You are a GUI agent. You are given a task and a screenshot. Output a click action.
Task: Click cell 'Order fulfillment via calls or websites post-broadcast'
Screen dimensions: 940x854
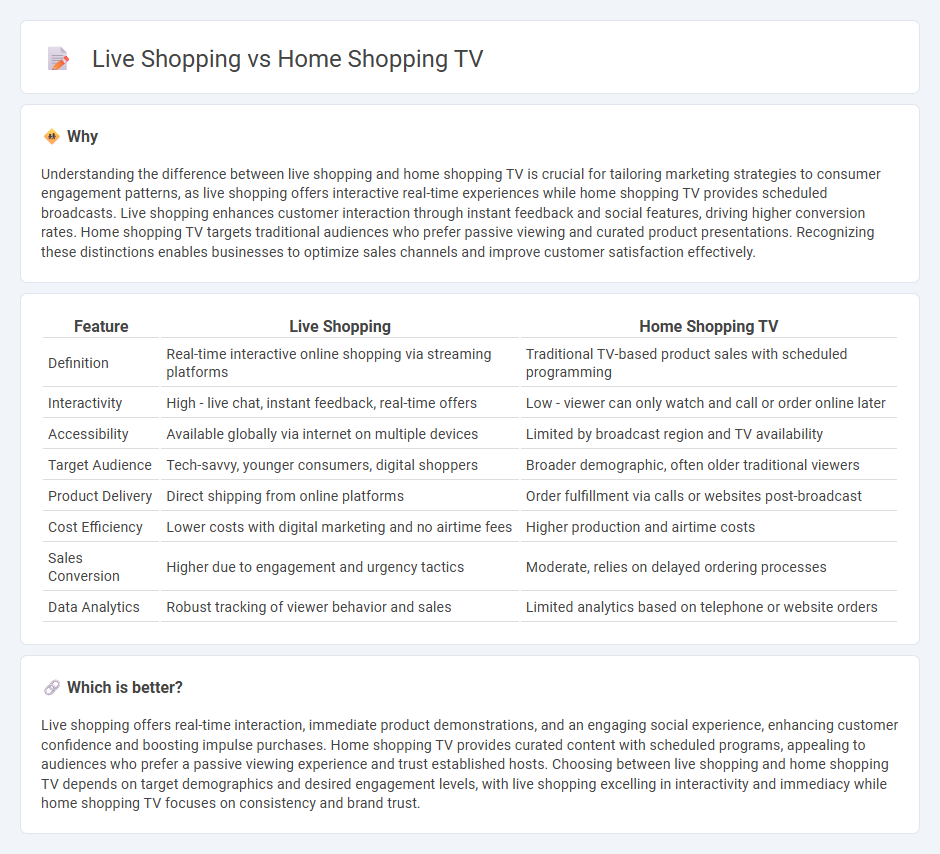tap(709, 497)
